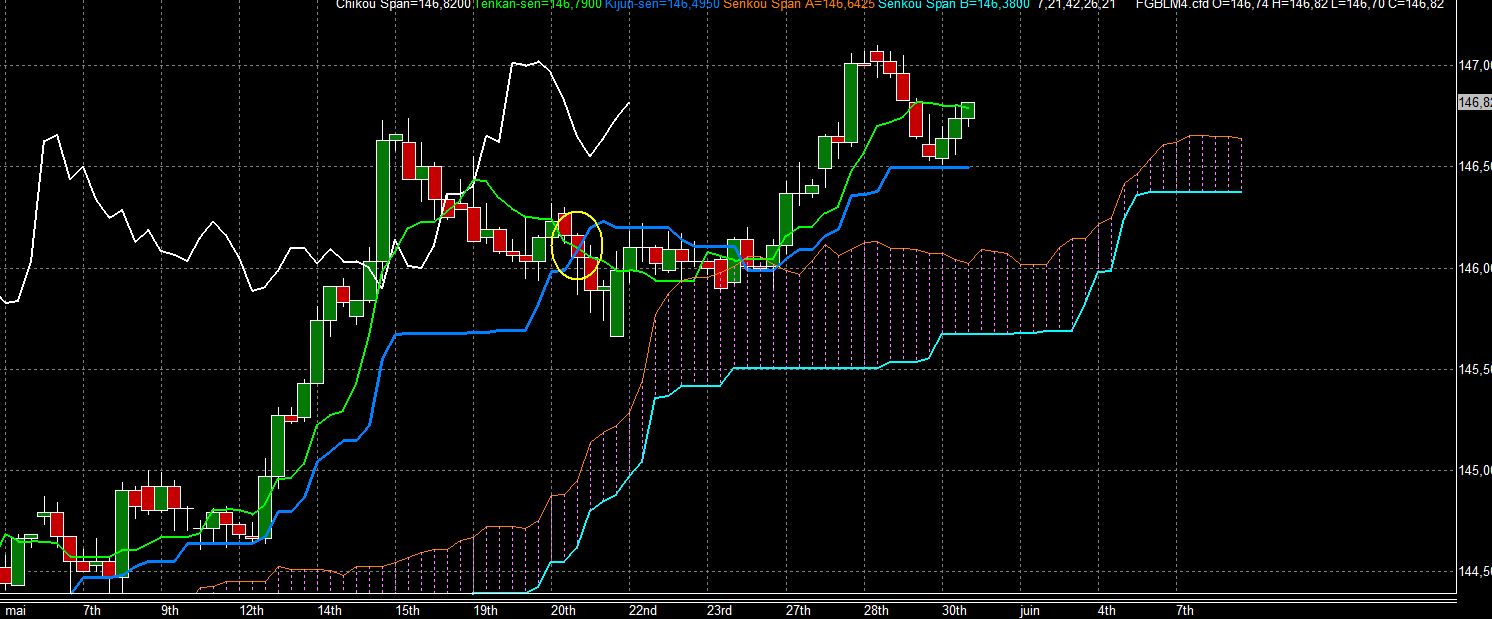Click the 23rd date label
The image size is (1492, 619).
click(x=719, y=610)
